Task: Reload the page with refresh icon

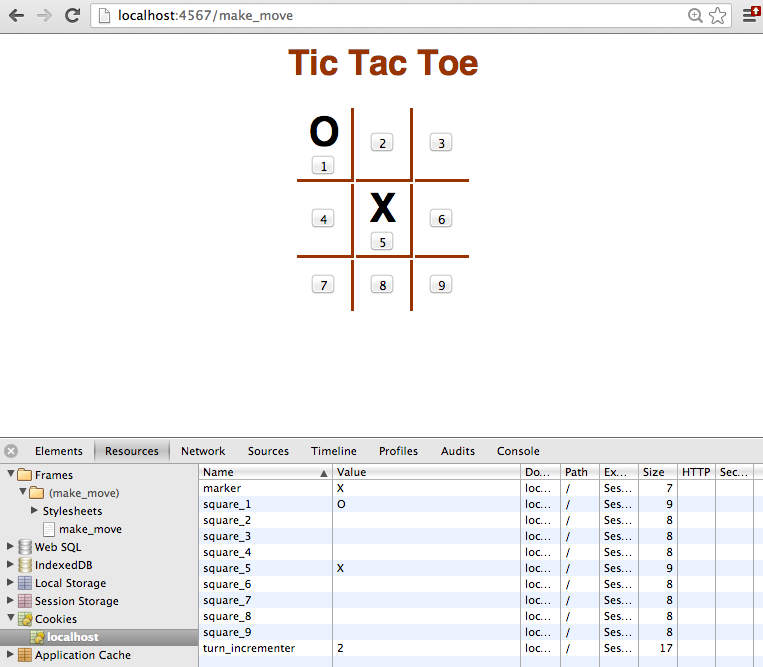Action: [73, 16]
